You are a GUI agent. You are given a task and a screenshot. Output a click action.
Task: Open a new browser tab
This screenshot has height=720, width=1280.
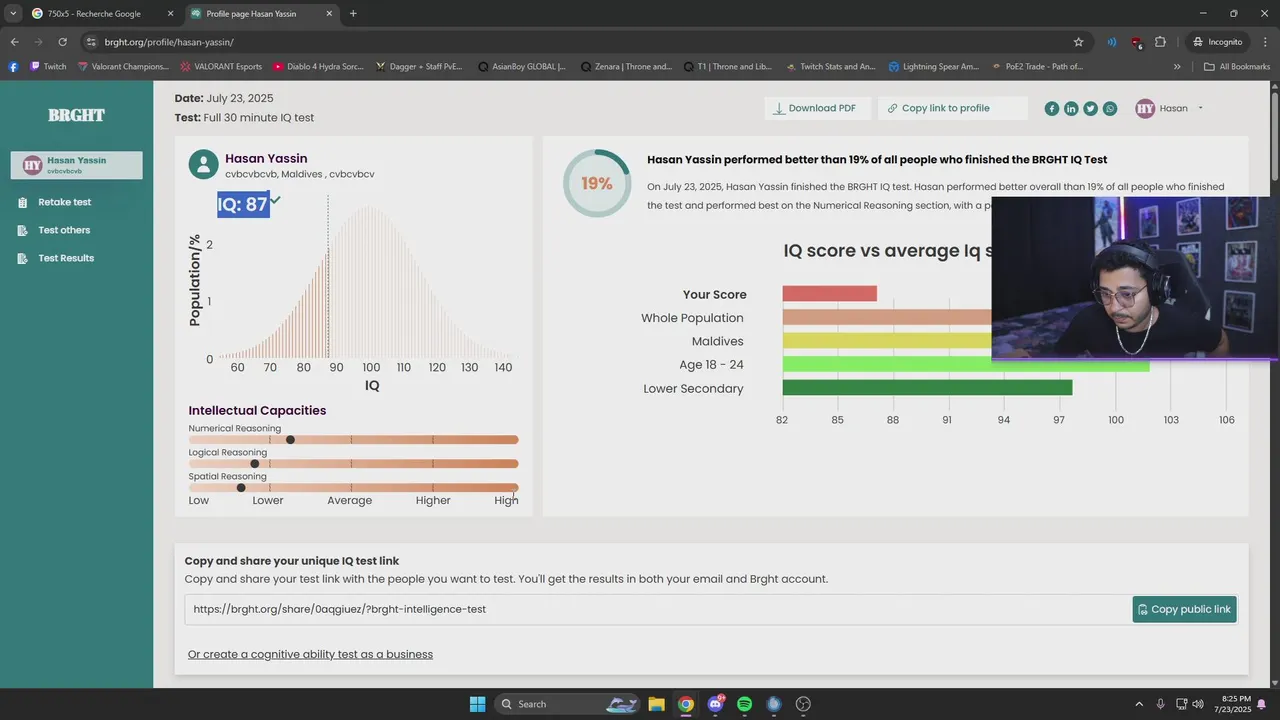[x=353, y=14]
